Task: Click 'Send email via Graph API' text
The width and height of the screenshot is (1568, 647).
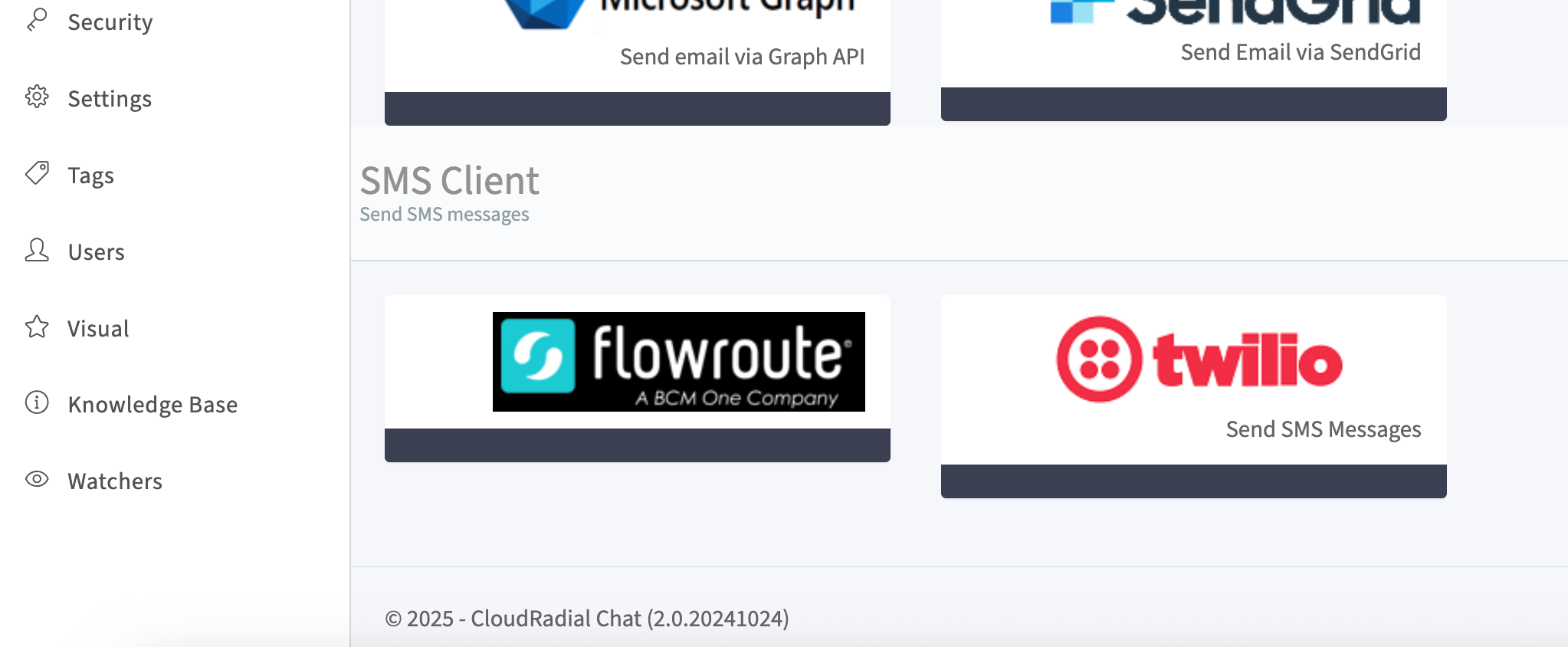Action: pyautogui.click(x=742, y=57)
